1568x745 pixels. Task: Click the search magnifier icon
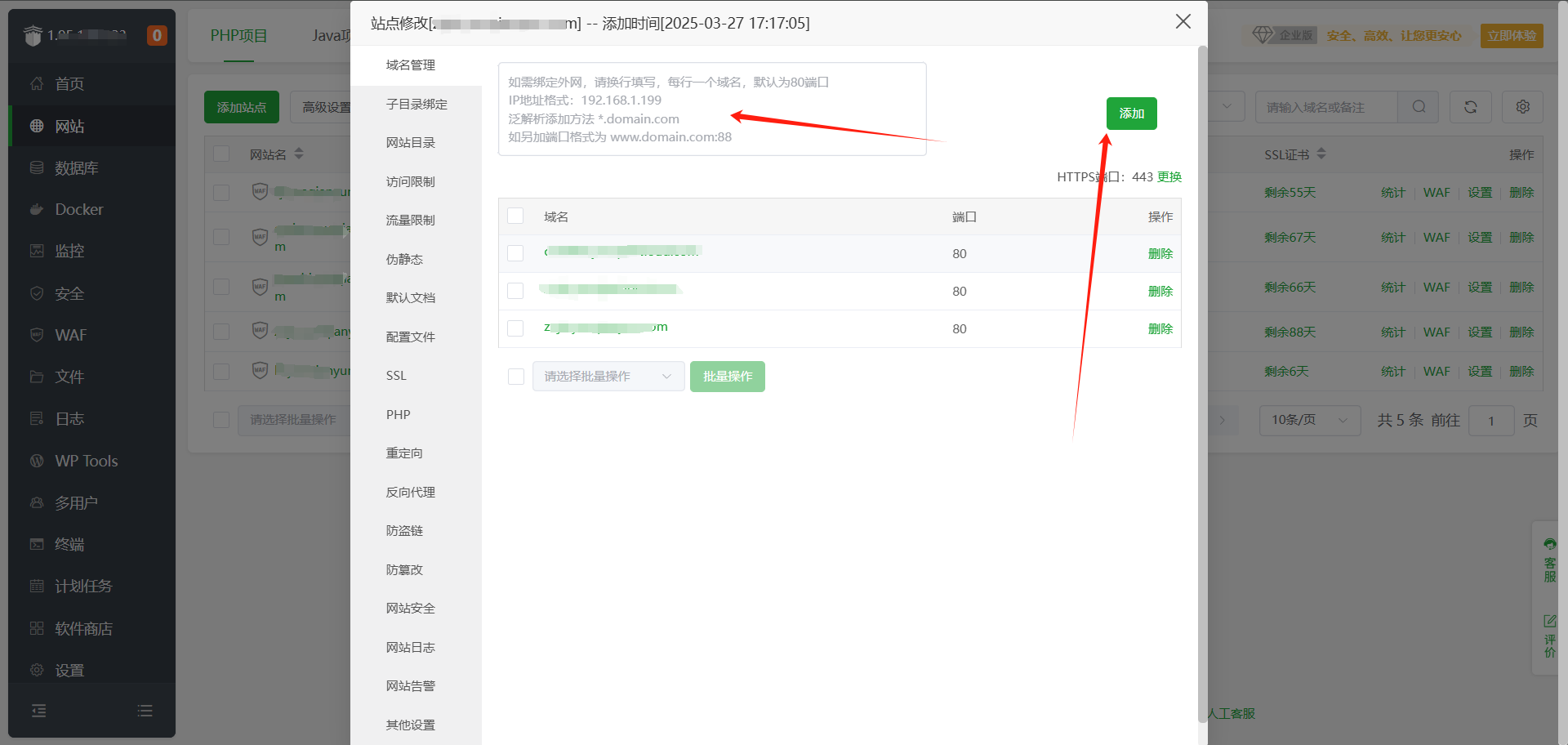1419,107
